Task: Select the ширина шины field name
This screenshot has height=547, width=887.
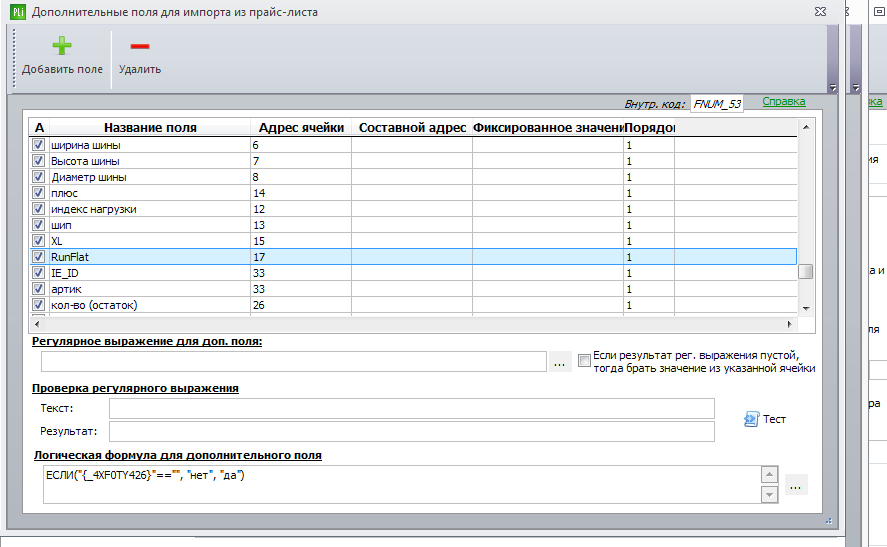Action: (x=86, y=145)
